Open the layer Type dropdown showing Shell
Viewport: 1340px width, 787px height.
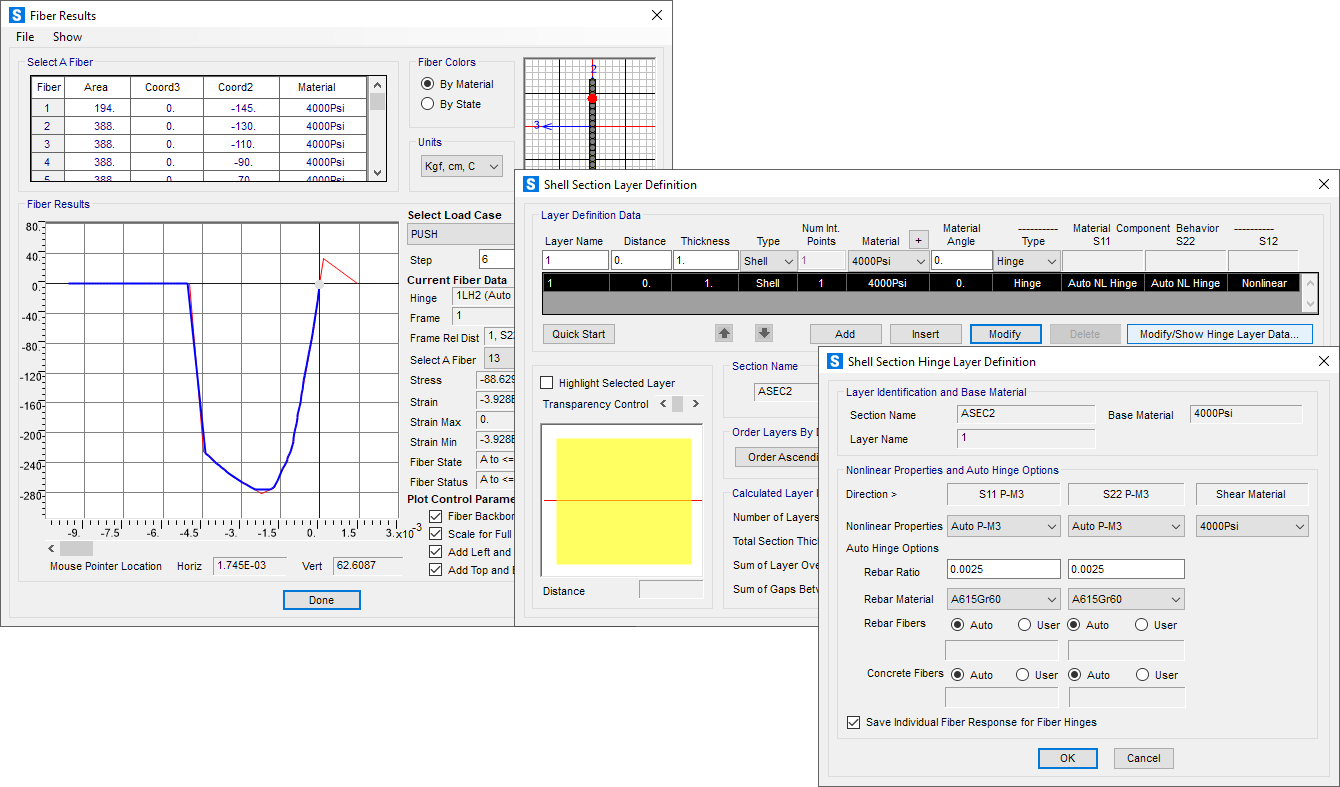click(x=769, y=261)
